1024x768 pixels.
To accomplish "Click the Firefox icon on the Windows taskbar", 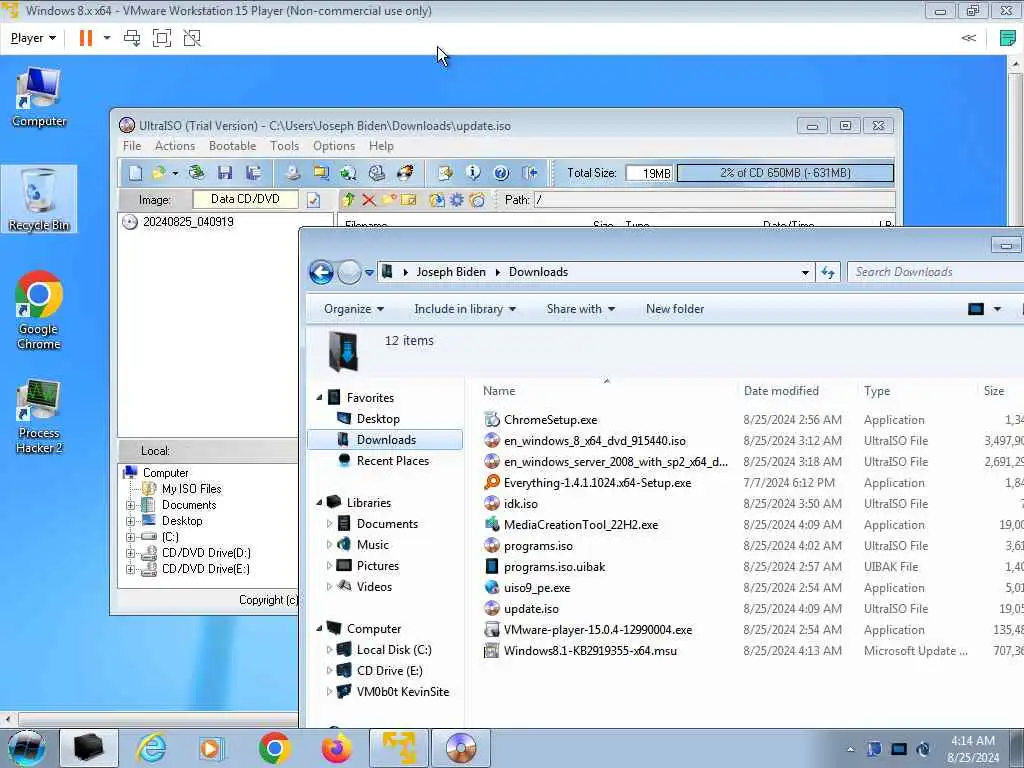I will (336, 748).
